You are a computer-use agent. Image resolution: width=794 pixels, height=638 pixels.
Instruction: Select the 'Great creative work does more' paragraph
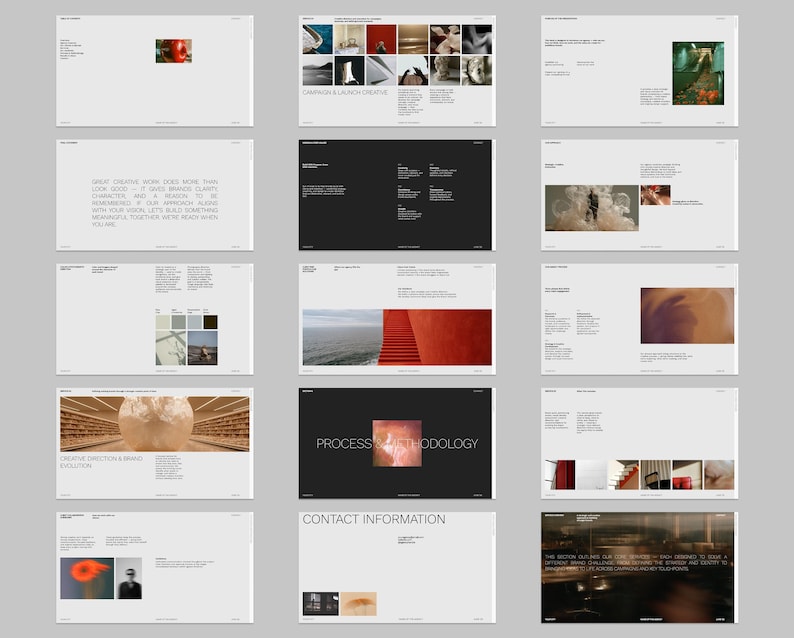click(x=155, y=203)
